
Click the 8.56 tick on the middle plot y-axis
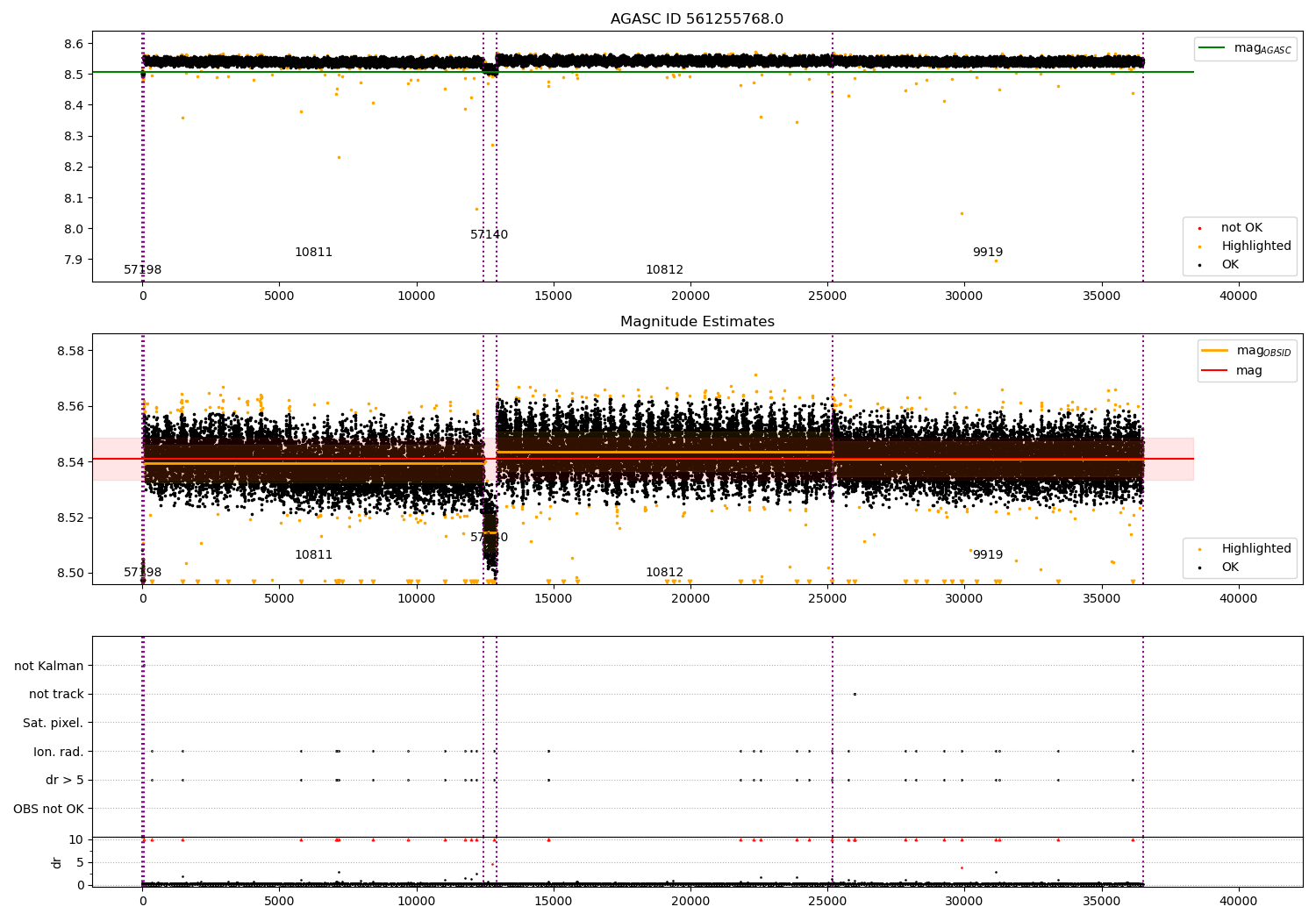coord(71,407)
